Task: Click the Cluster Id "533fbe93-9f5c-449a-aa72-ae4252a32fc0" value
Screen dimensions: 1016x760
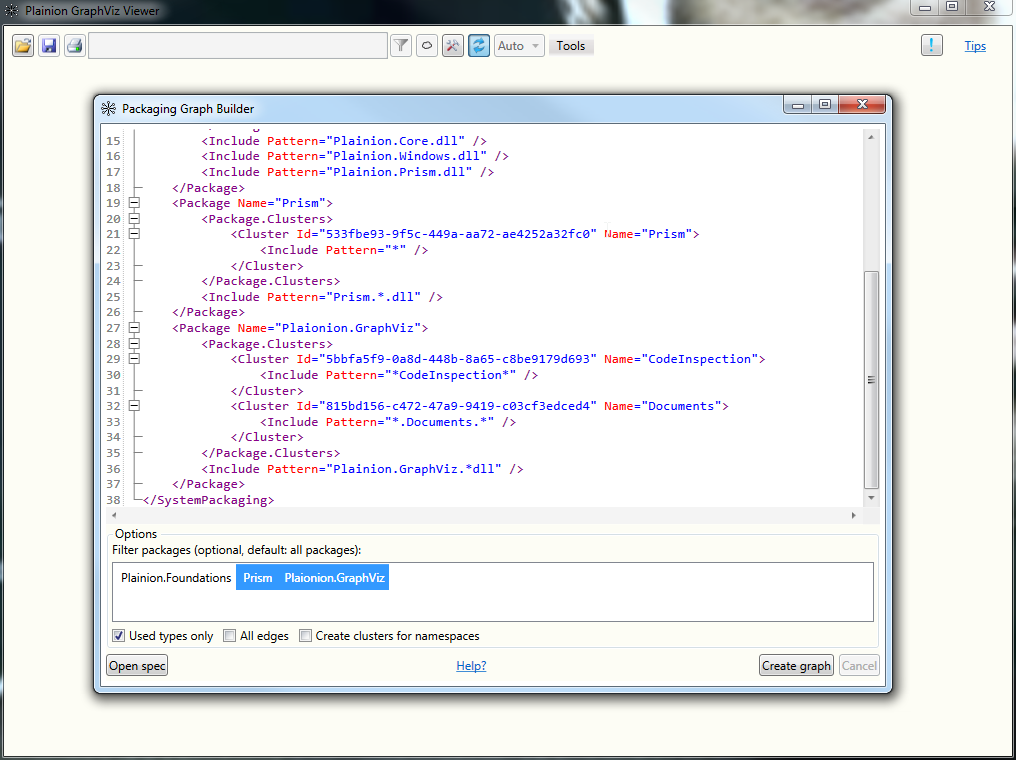Action: 457,234
